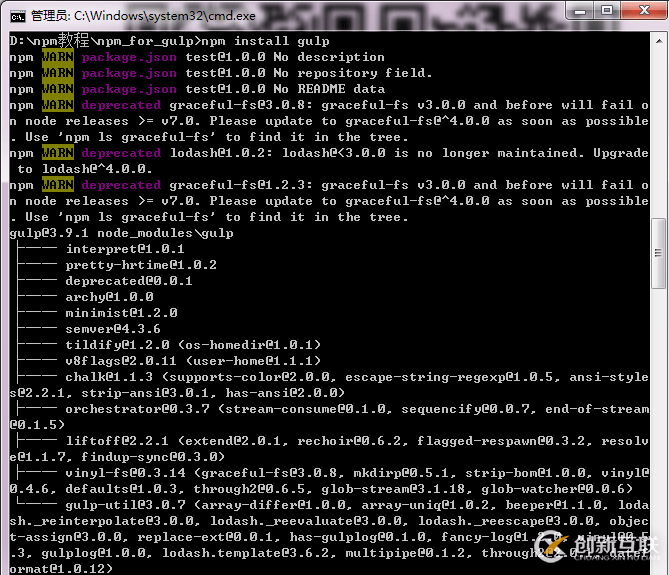
Task: Click 'strip-ansi@3.0.1' in the output
Action: 145,393
